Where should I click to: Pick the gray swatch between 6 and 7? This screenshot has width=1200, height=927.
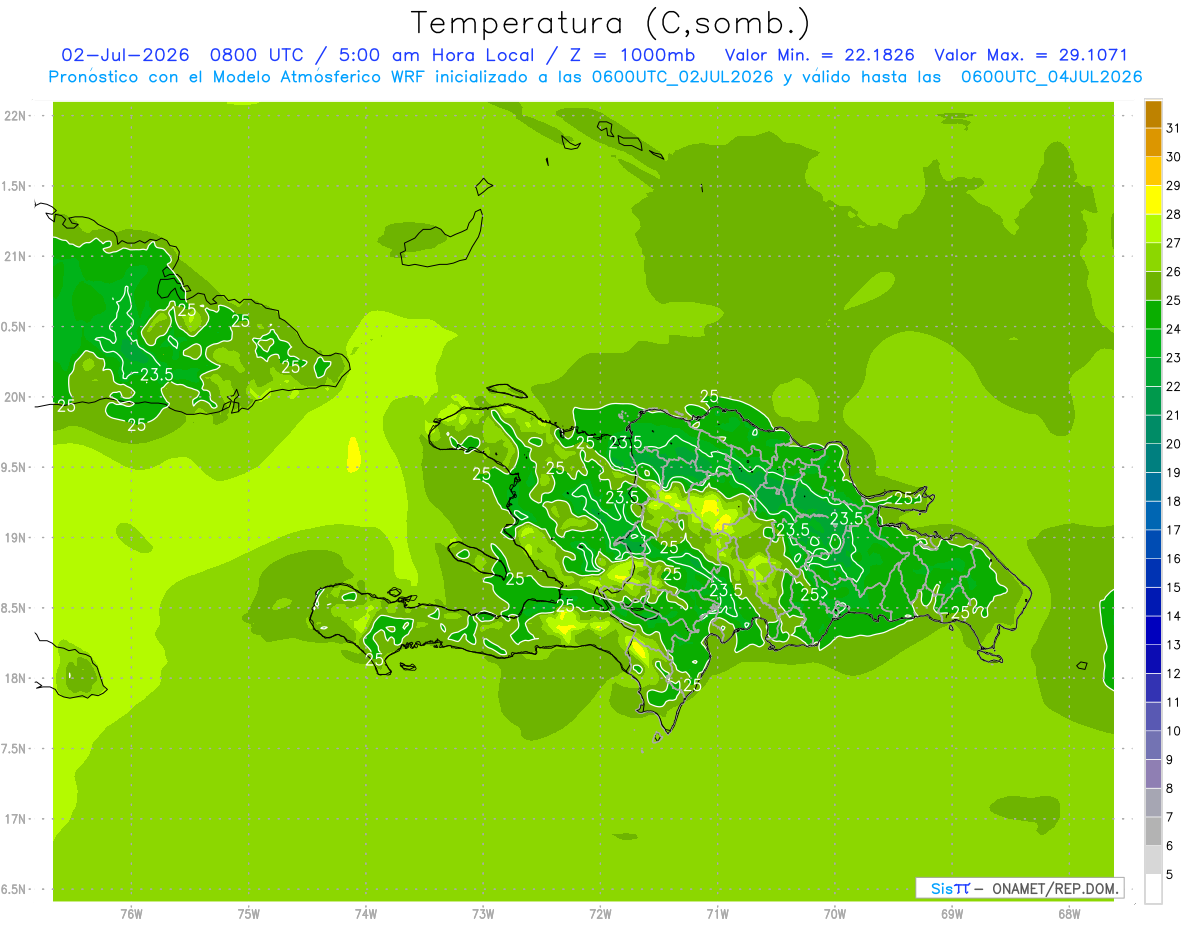tap(1153, 831)
